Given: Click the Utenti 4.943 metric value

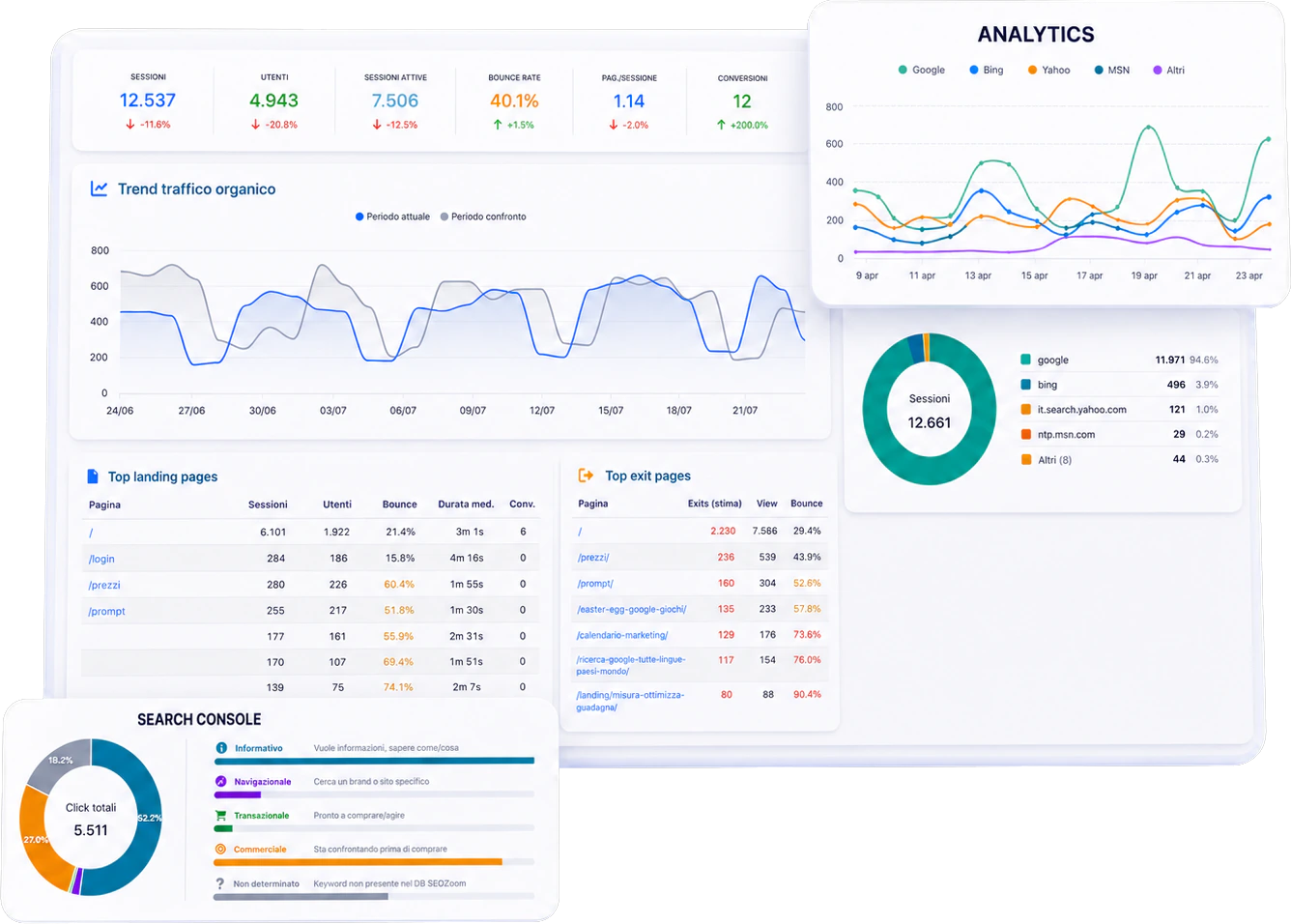Looking at the screenshot, I should (x=273, y=101).
